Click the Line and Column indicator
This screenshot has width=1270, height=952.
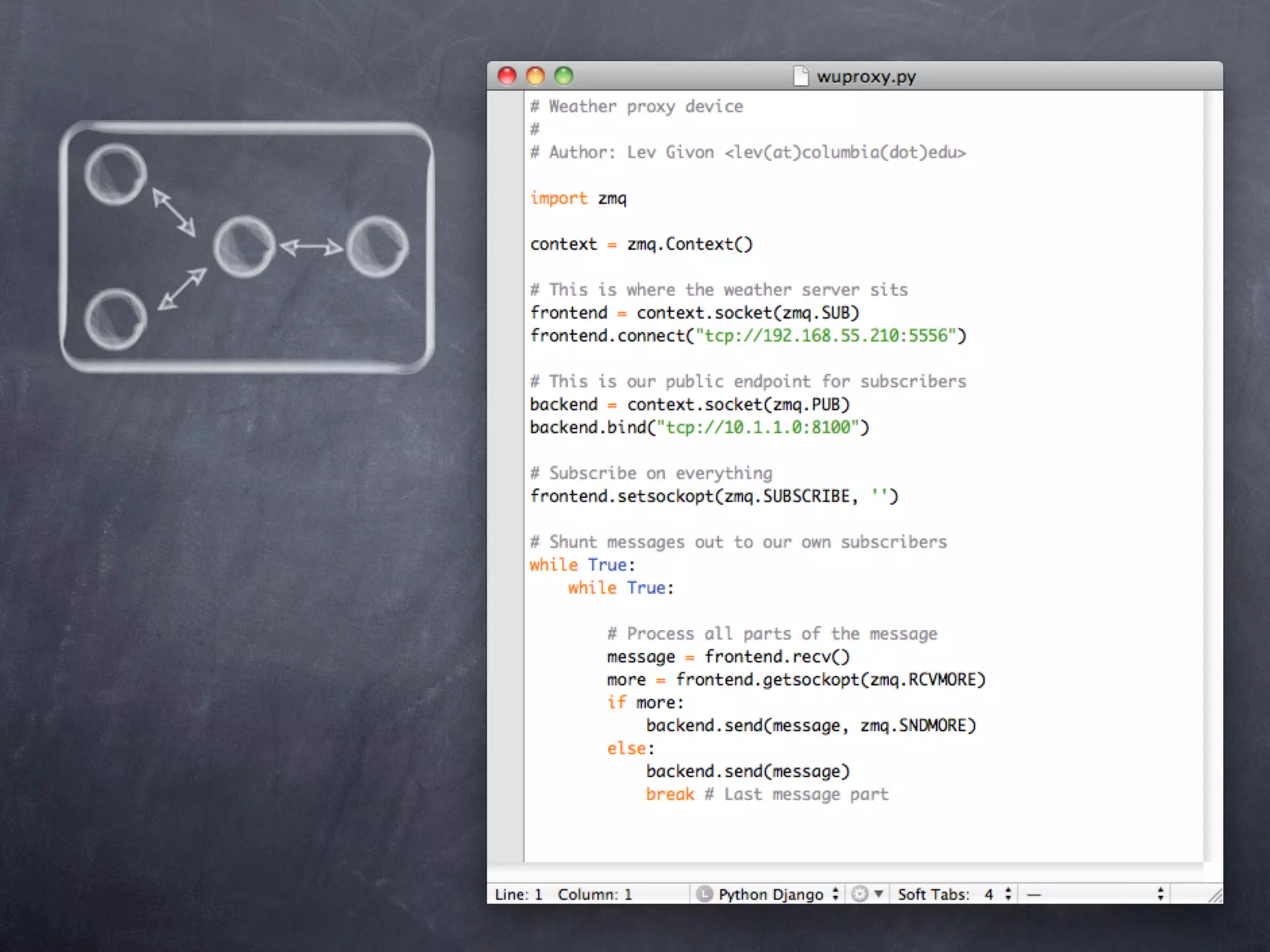pos(563,894)
